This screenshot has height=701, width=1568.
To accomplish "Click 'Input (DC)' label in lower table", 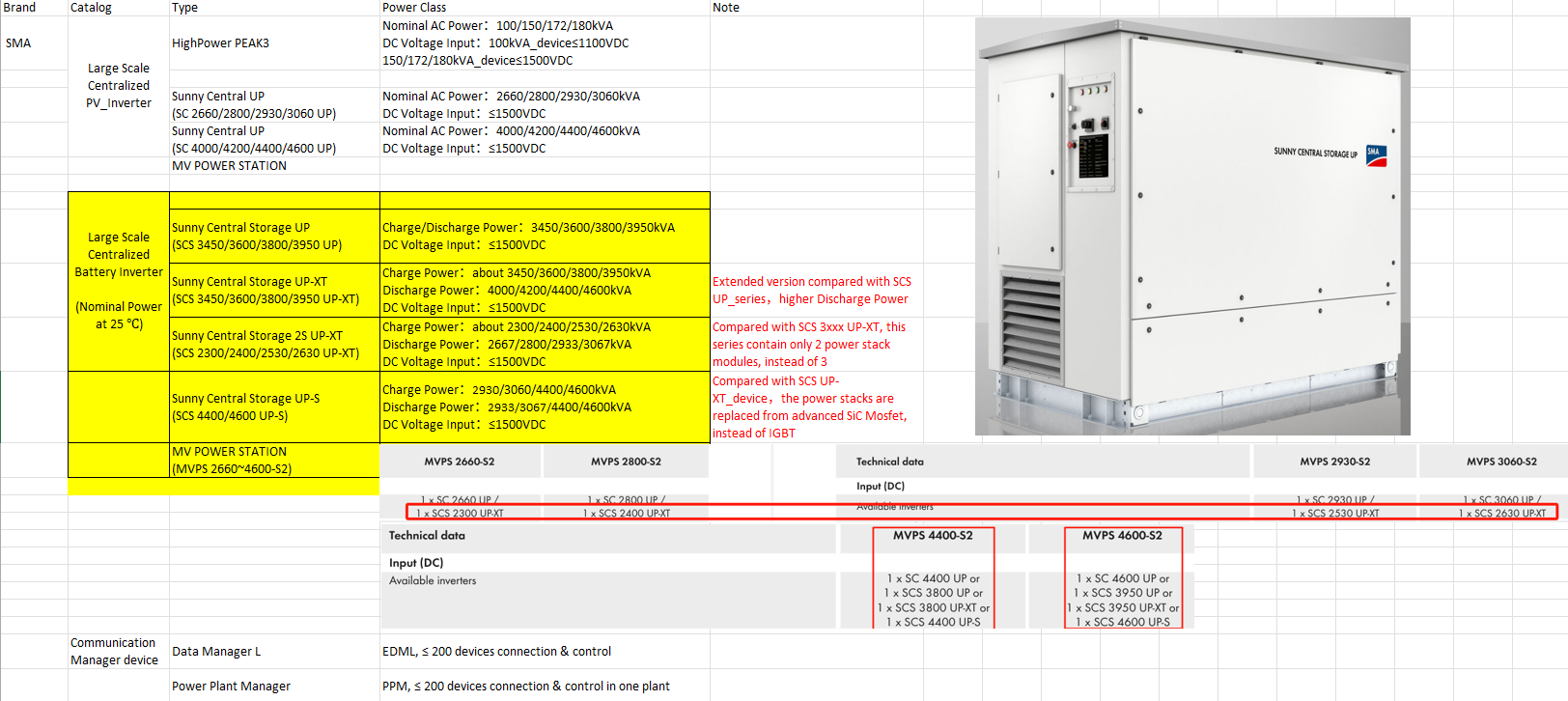I will pos(416,563).
